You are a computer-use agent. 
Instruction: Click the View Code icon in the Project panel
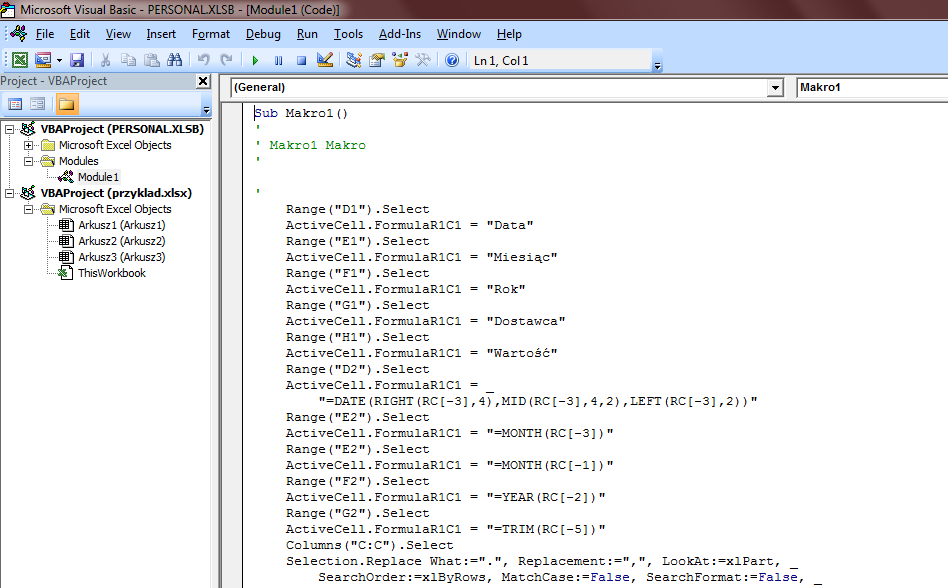15,105
